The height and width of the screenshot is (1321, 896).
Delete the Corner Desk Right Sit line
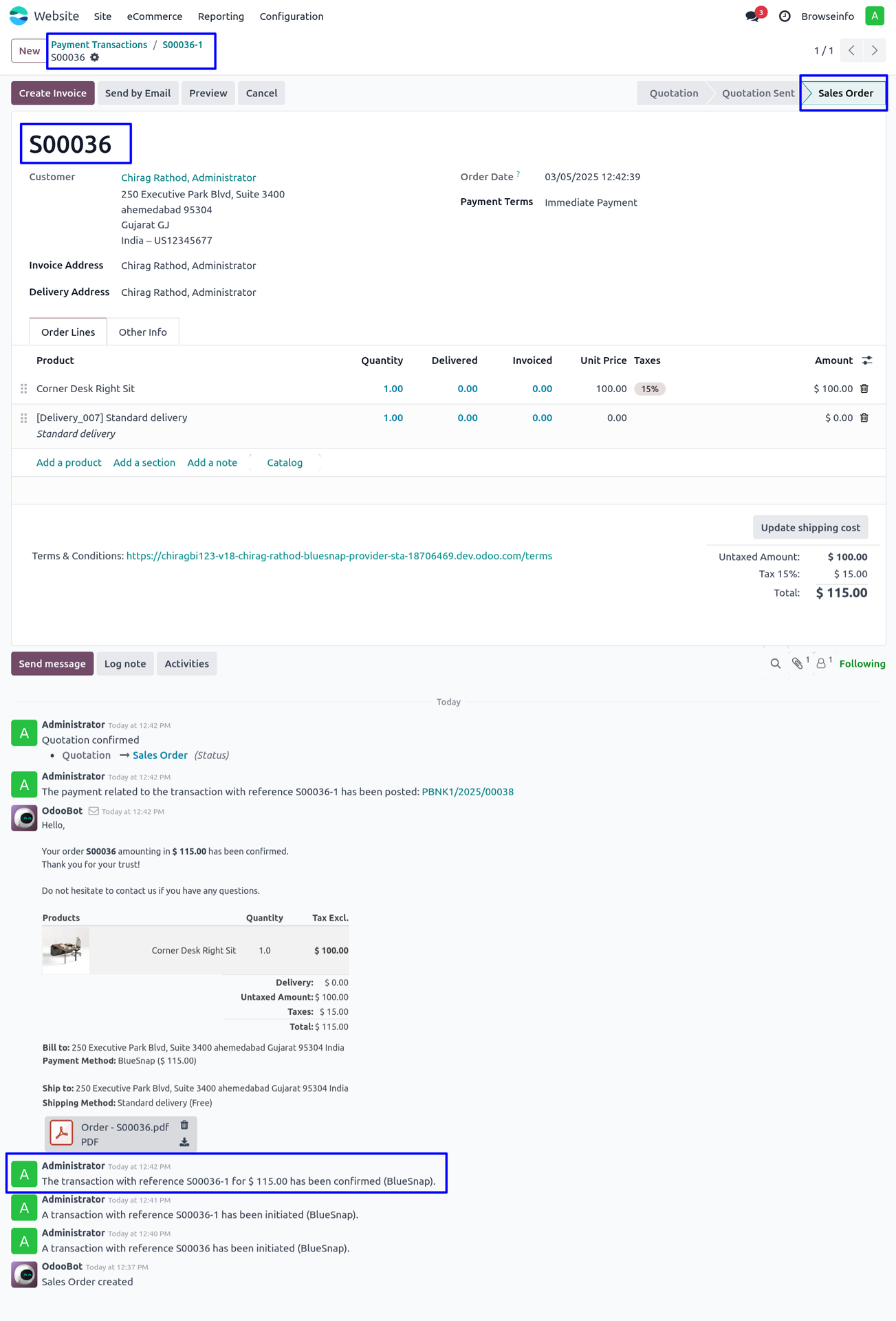point(864,389)
